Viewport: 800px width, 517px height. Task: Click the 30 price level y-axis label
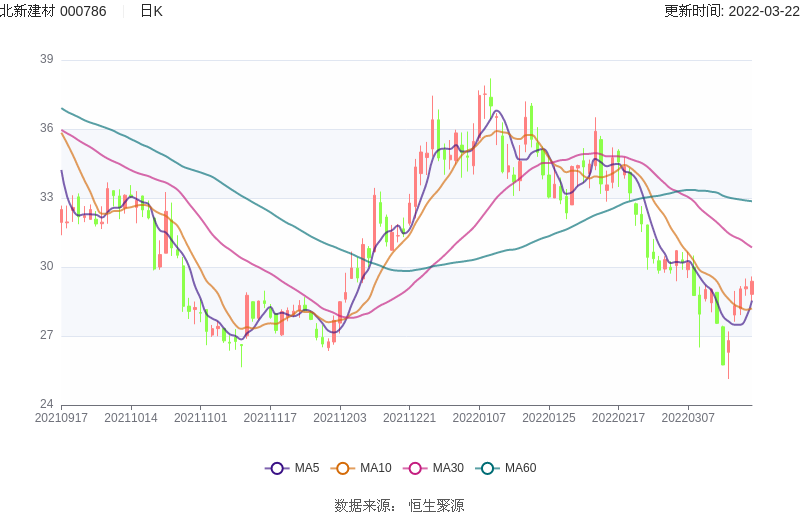[x=47, y=267]
